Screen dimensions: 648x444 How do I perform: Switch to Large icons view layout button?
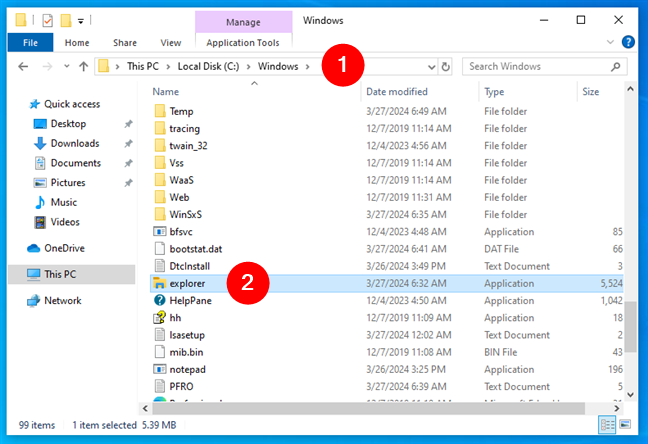(625, 425)
